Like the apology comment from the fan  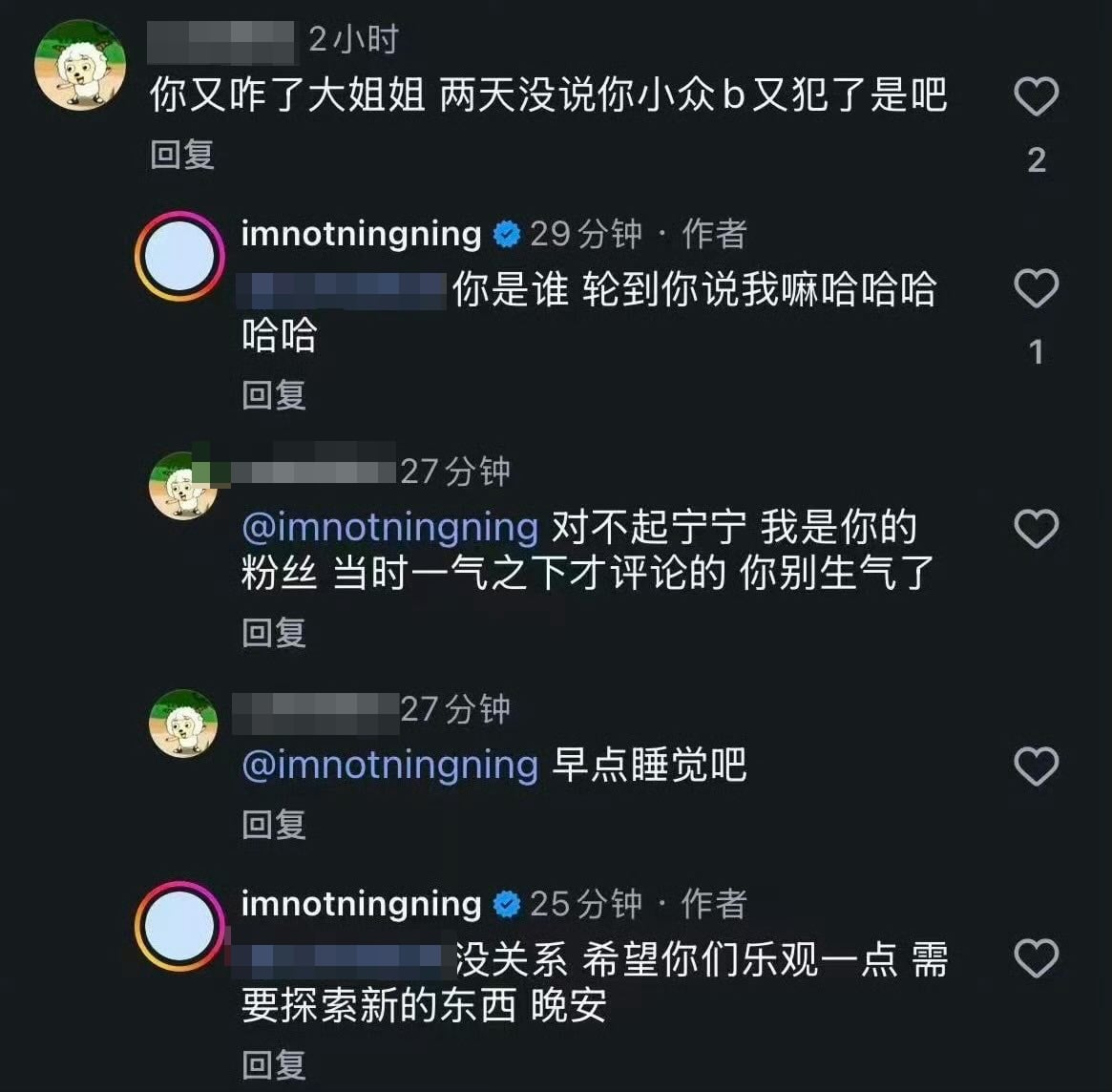tap(1037, 528)
